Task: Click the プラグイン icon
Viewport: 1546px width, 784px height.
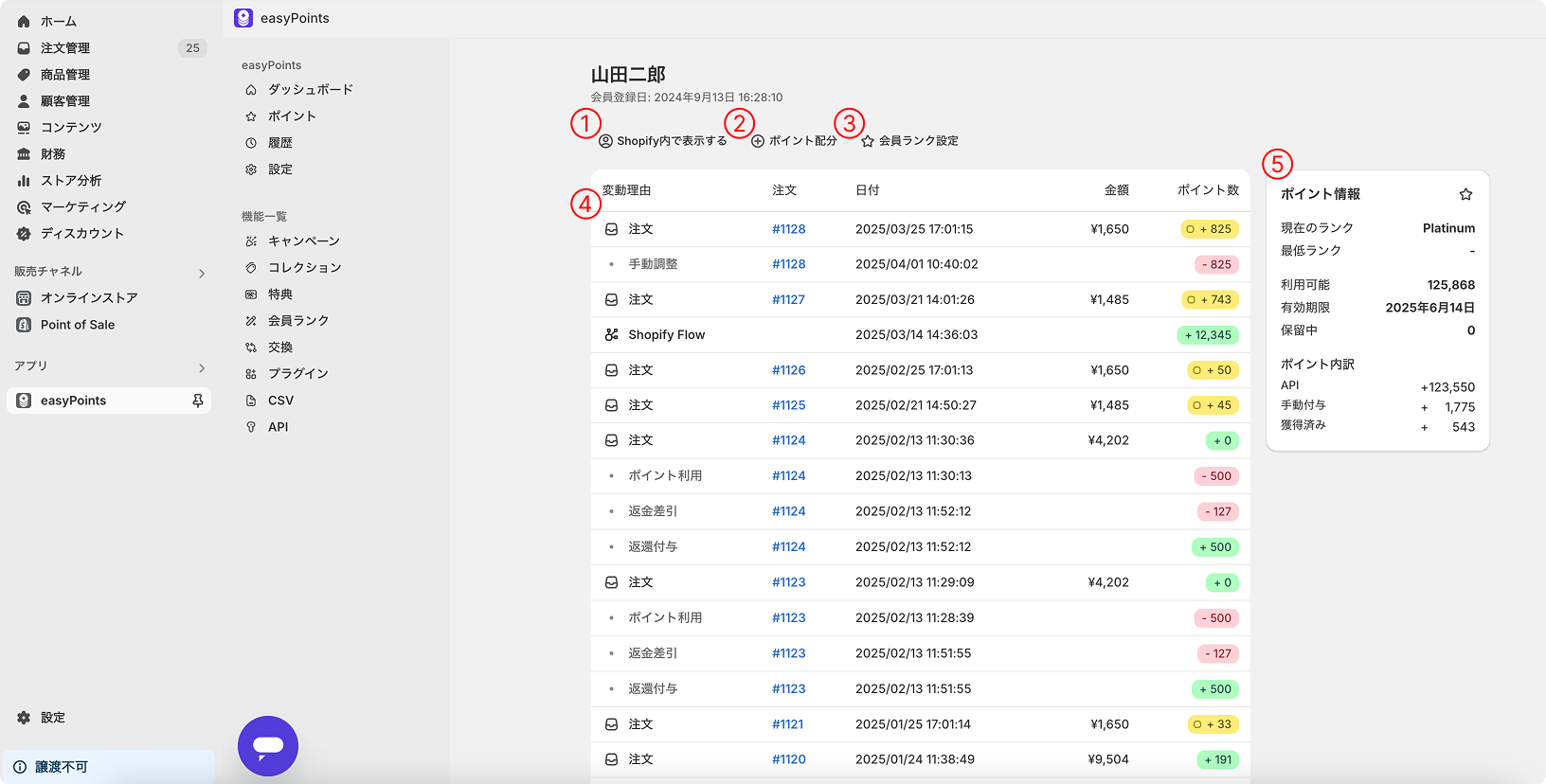Action: coord(251,373)
